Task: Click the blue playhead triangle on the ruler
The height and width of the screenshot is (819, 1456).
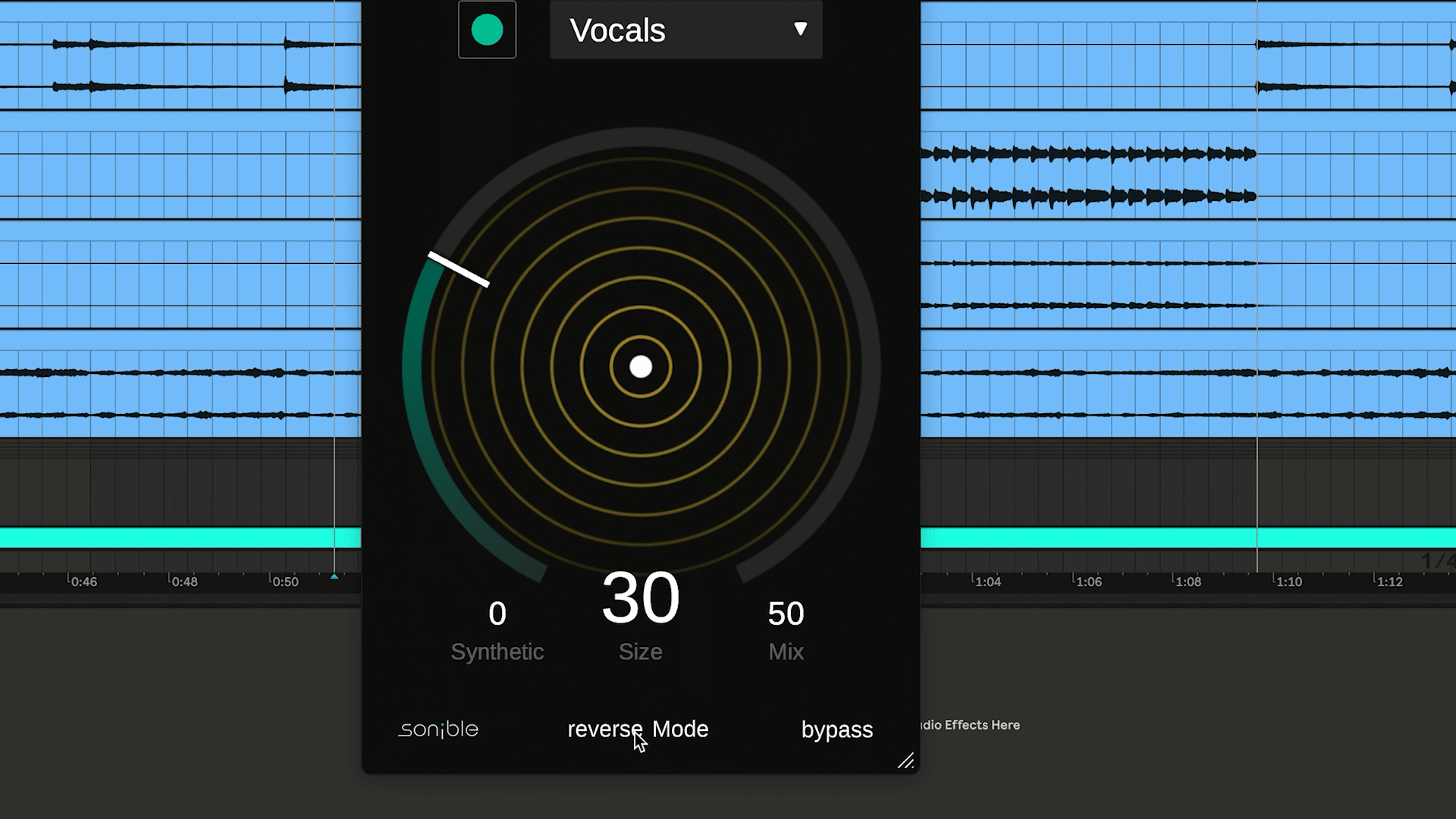Action: coord(334,576)
